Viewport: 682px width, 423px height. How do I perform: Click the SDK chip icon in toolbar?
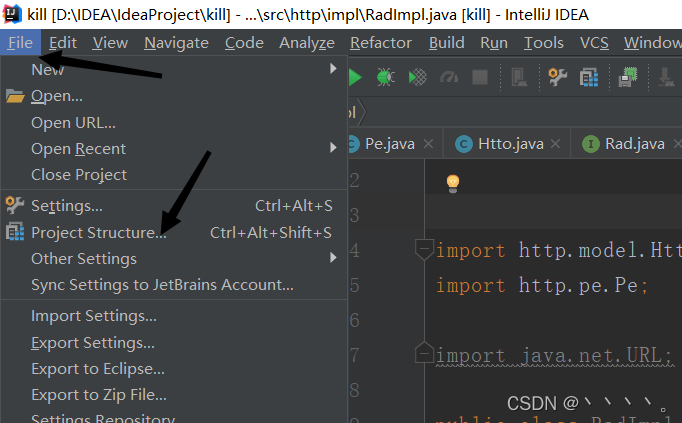click(x=628, y=77)
